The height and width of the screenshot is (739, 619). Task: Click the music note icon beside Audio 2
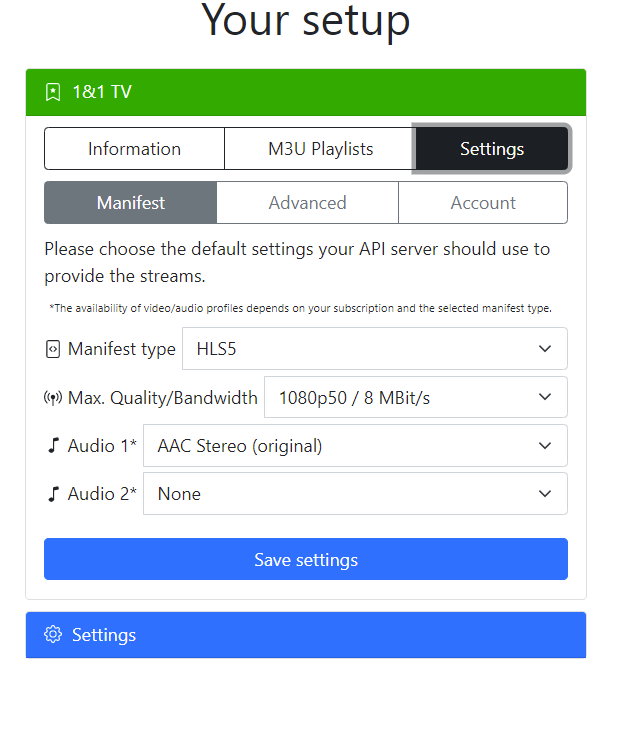(54, 494)
